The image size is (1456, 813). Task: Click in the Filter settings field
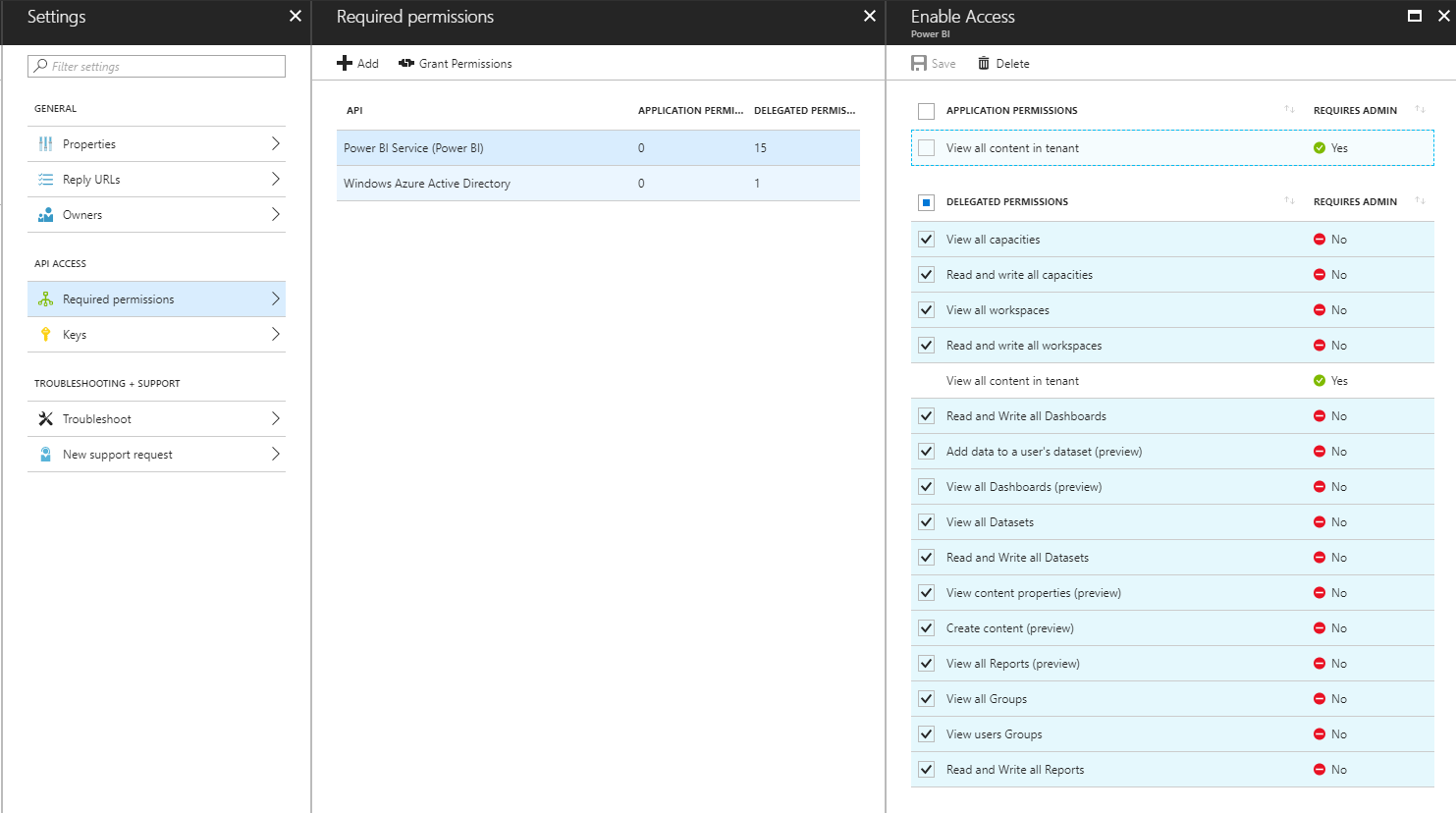156,66
